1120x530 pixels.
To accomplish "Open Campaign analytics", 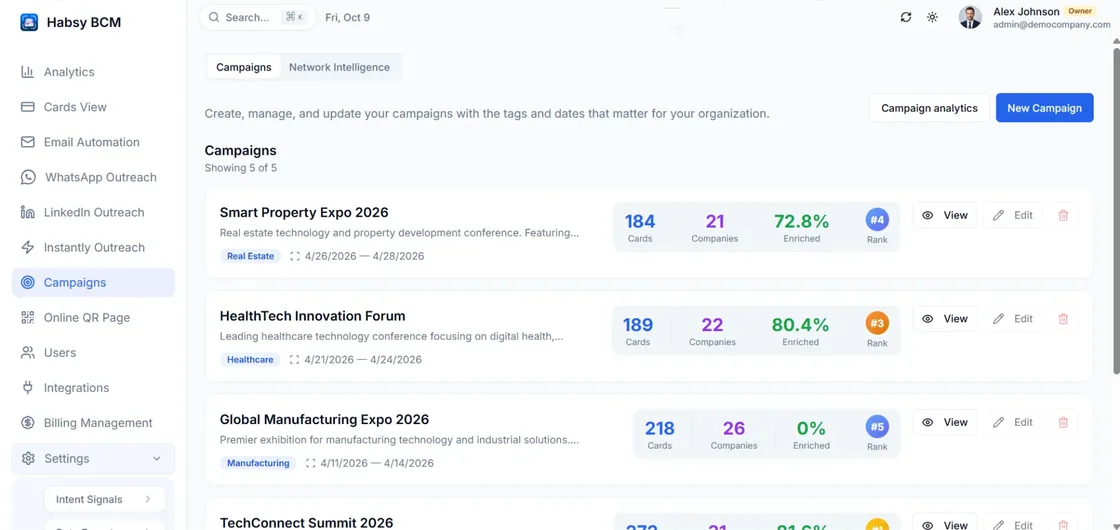I will click(929, 108).
